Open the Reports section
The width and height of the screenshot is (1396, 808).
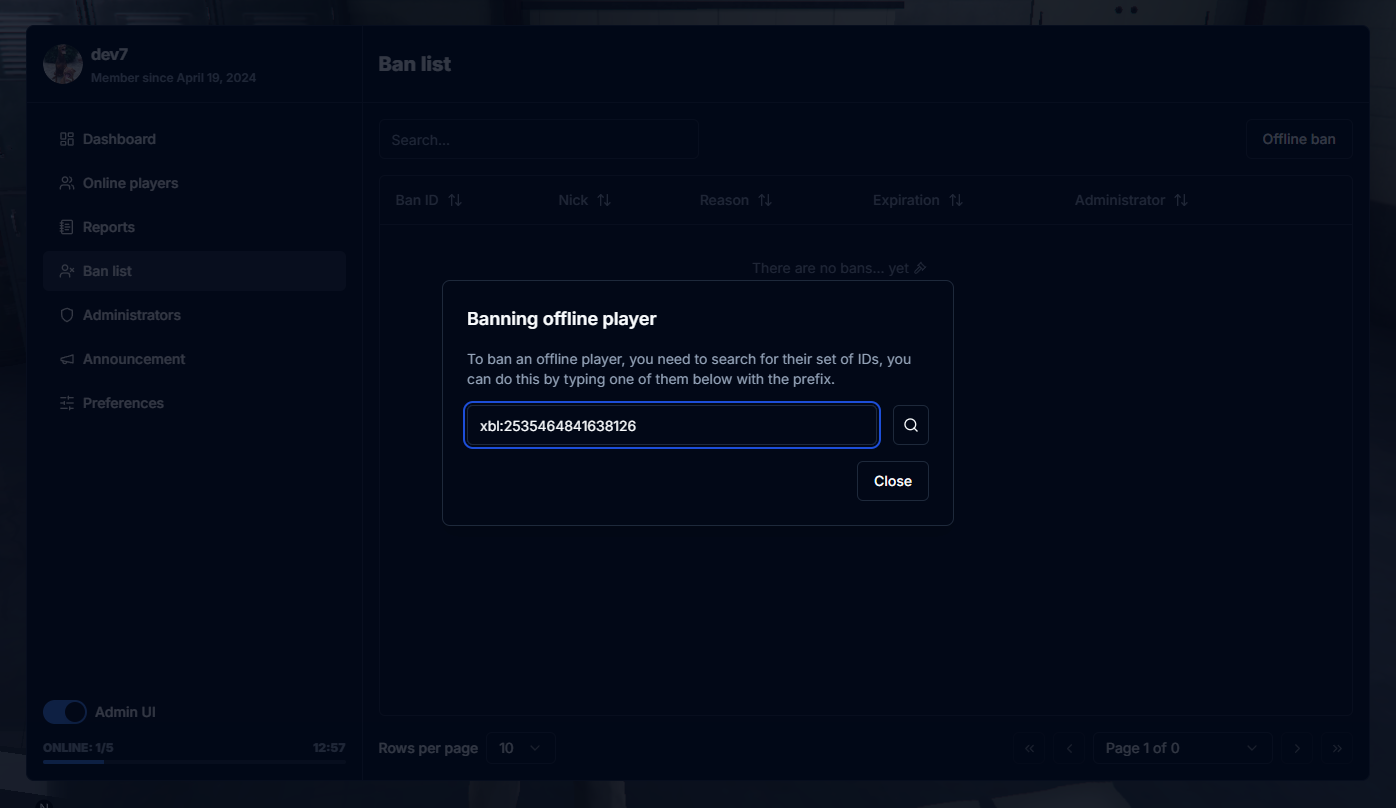(x=109, y=227)
